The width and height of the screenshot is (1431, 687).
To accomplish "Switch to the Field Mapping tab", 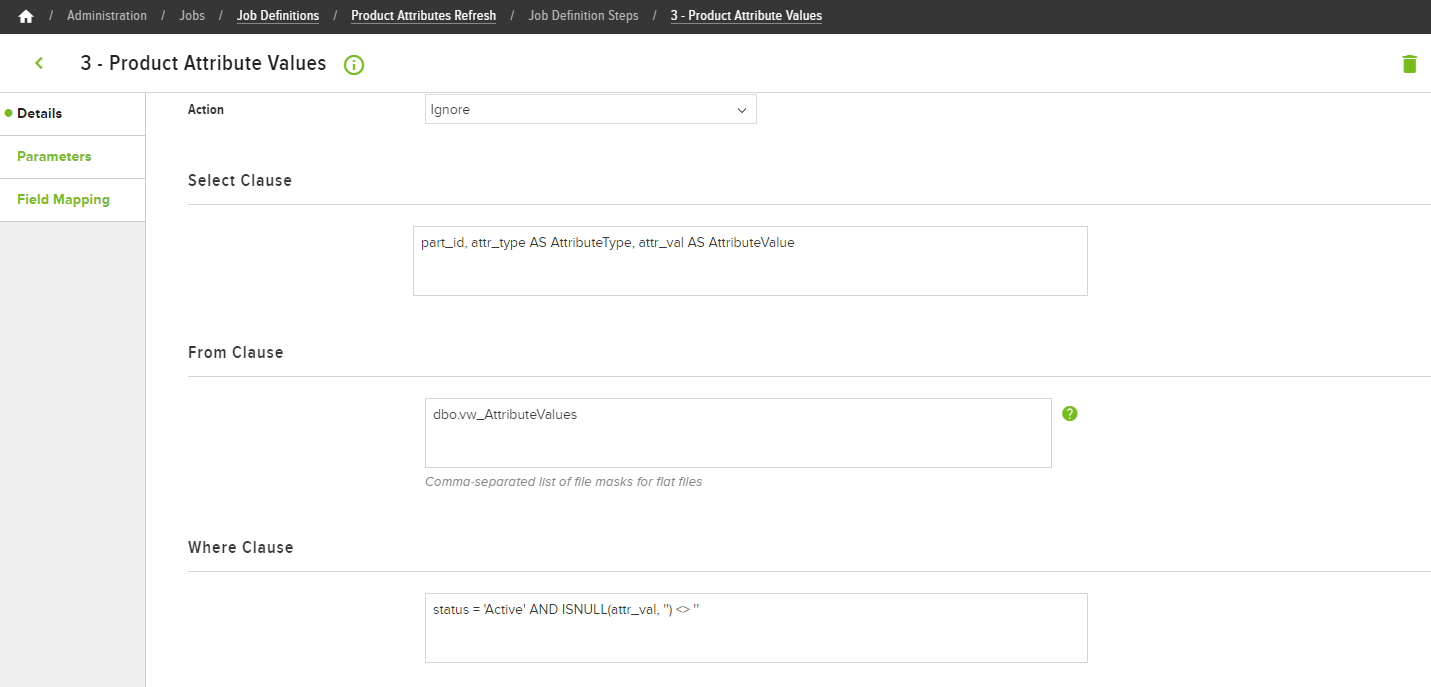I will click(x=72, y=200).
